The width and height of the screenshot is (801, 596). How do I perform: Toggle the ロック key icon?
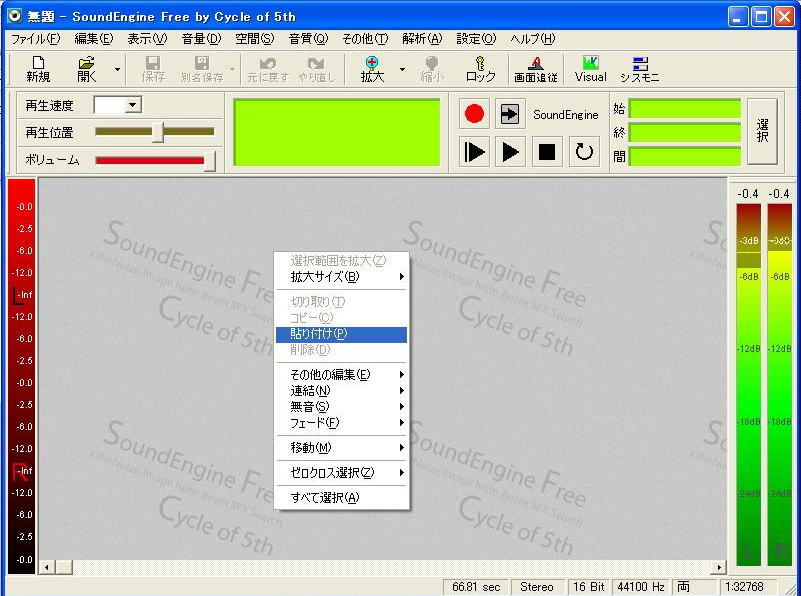(480, 69)
